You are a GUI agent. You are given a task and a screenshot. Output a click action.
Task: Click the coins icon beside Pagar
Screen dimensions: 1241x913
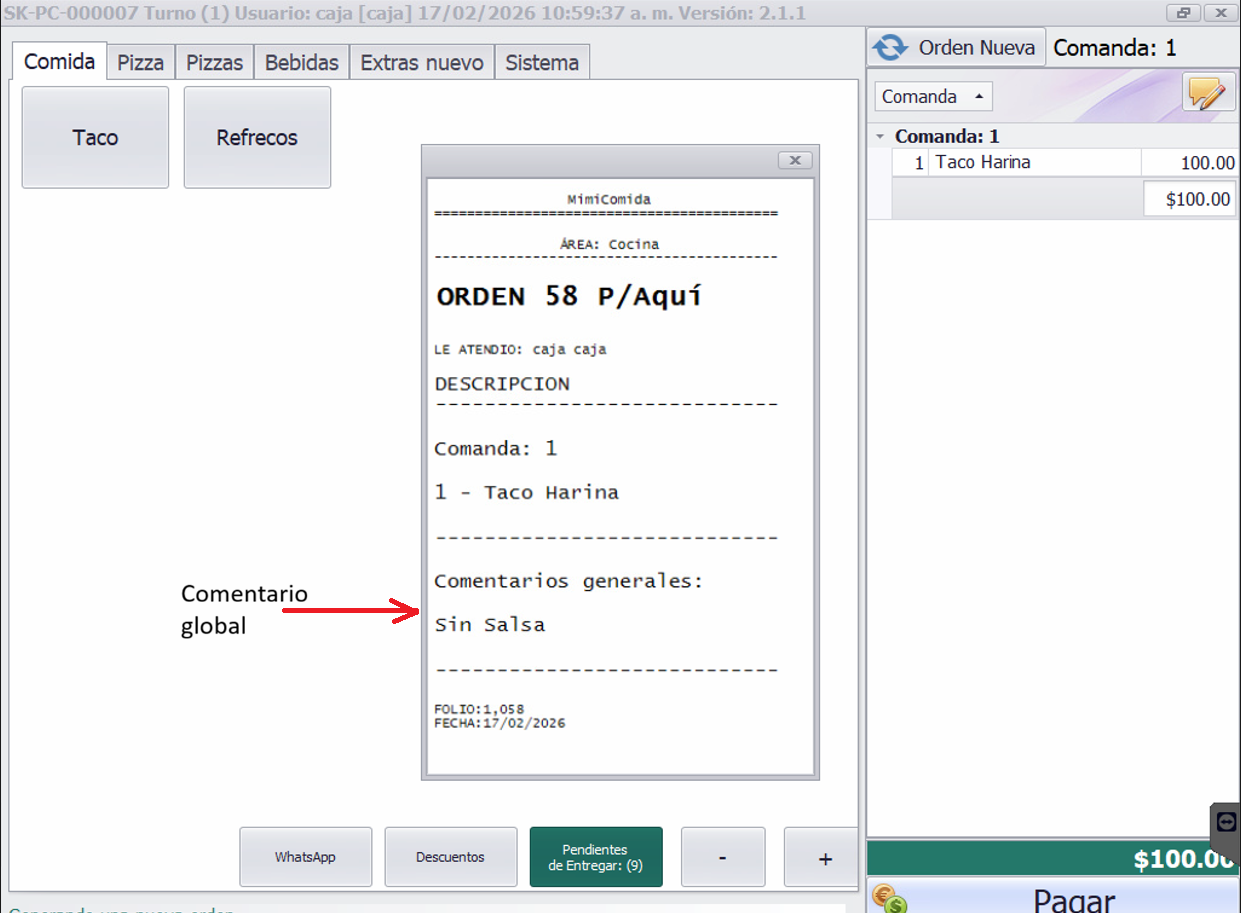[x=888, y=898]
